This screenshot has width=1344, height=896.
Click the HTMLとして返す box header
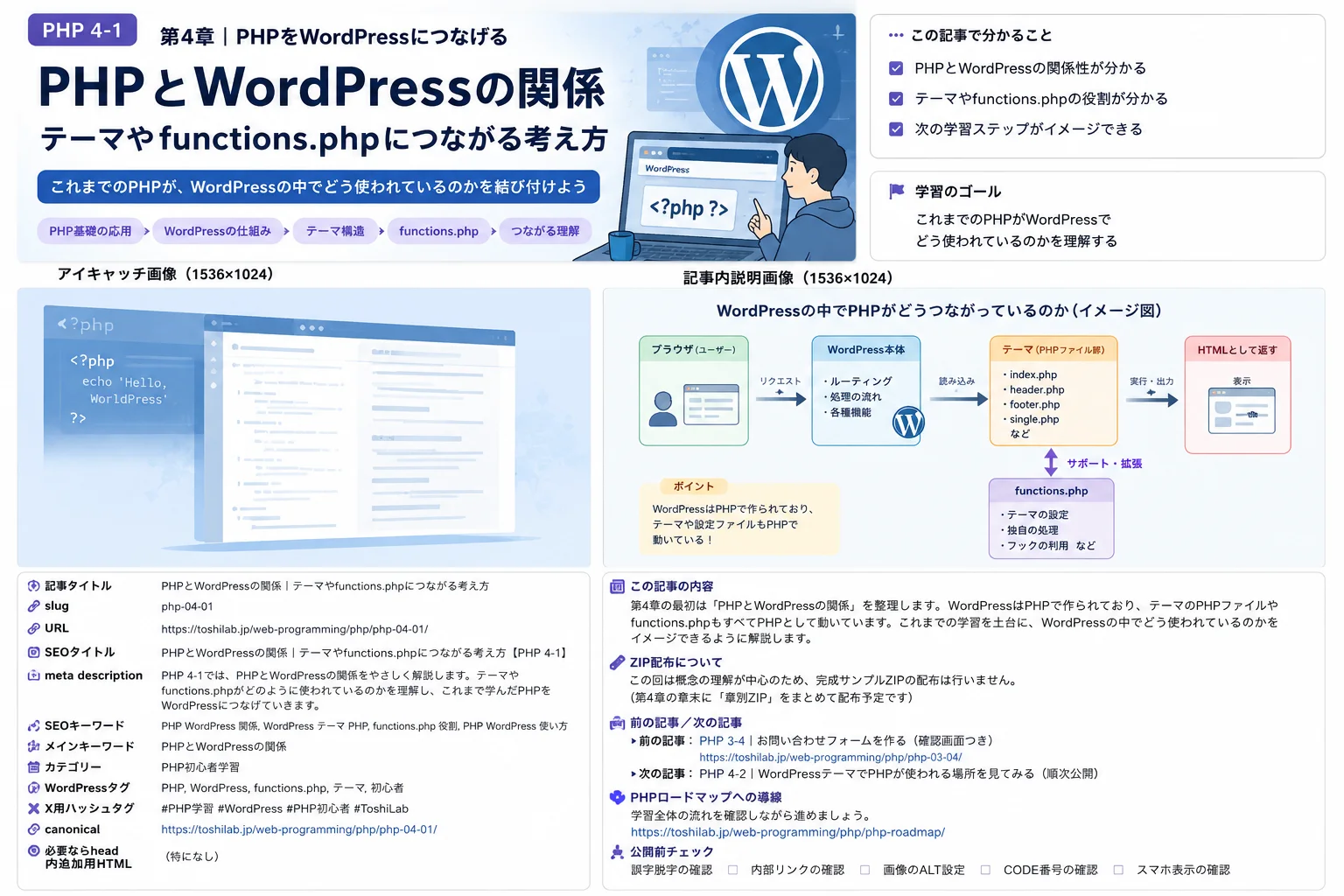click(1237, 349)
